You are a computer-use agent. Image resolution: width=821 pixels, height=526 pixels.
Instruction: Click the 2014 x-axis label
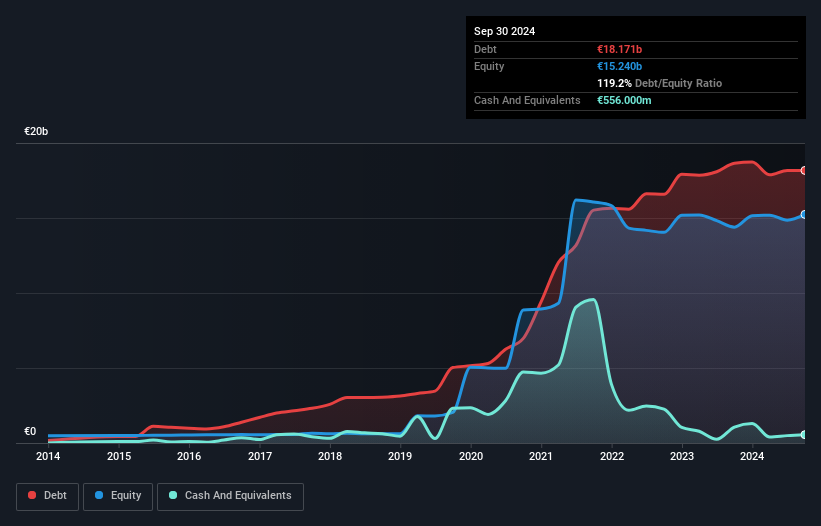pos(48,456)
